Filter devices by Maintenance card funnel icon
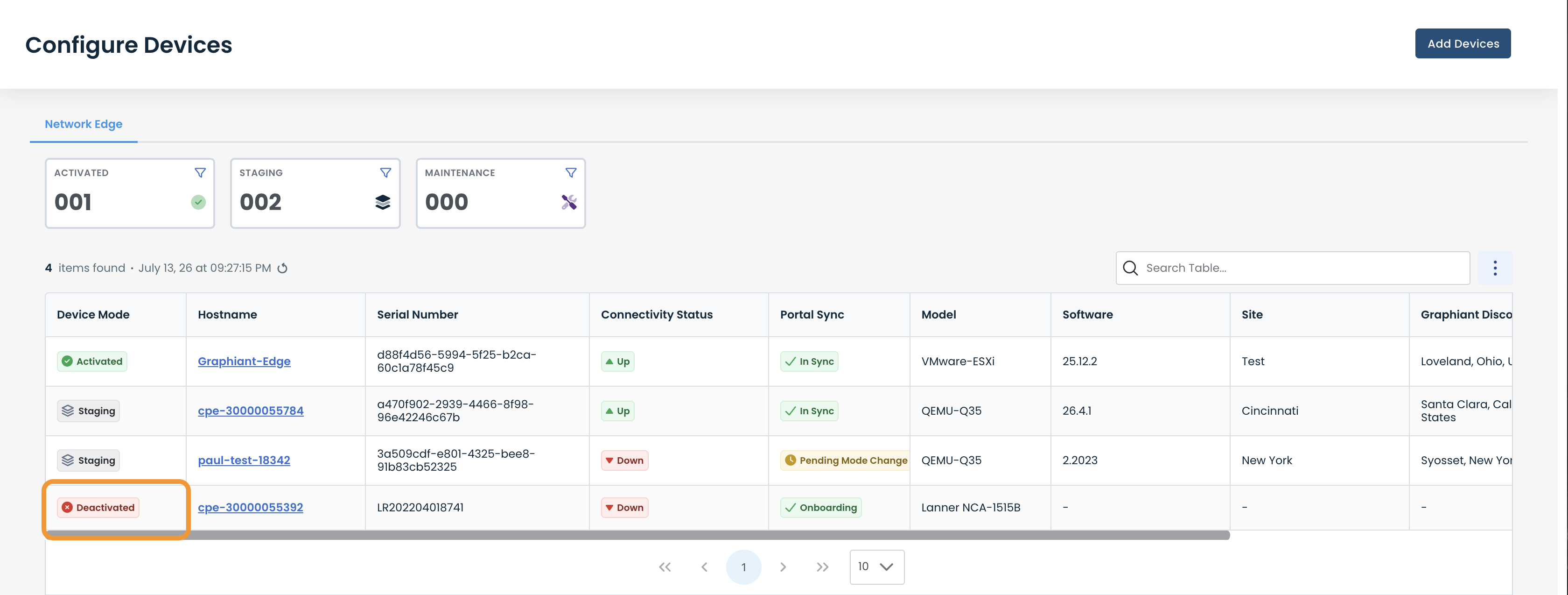 click(571, 173)
